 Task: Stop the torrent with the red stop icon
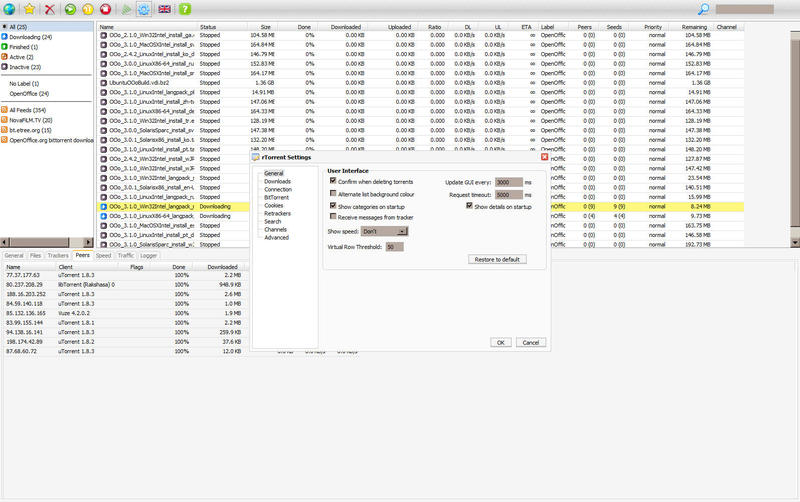tap(105, 9)
